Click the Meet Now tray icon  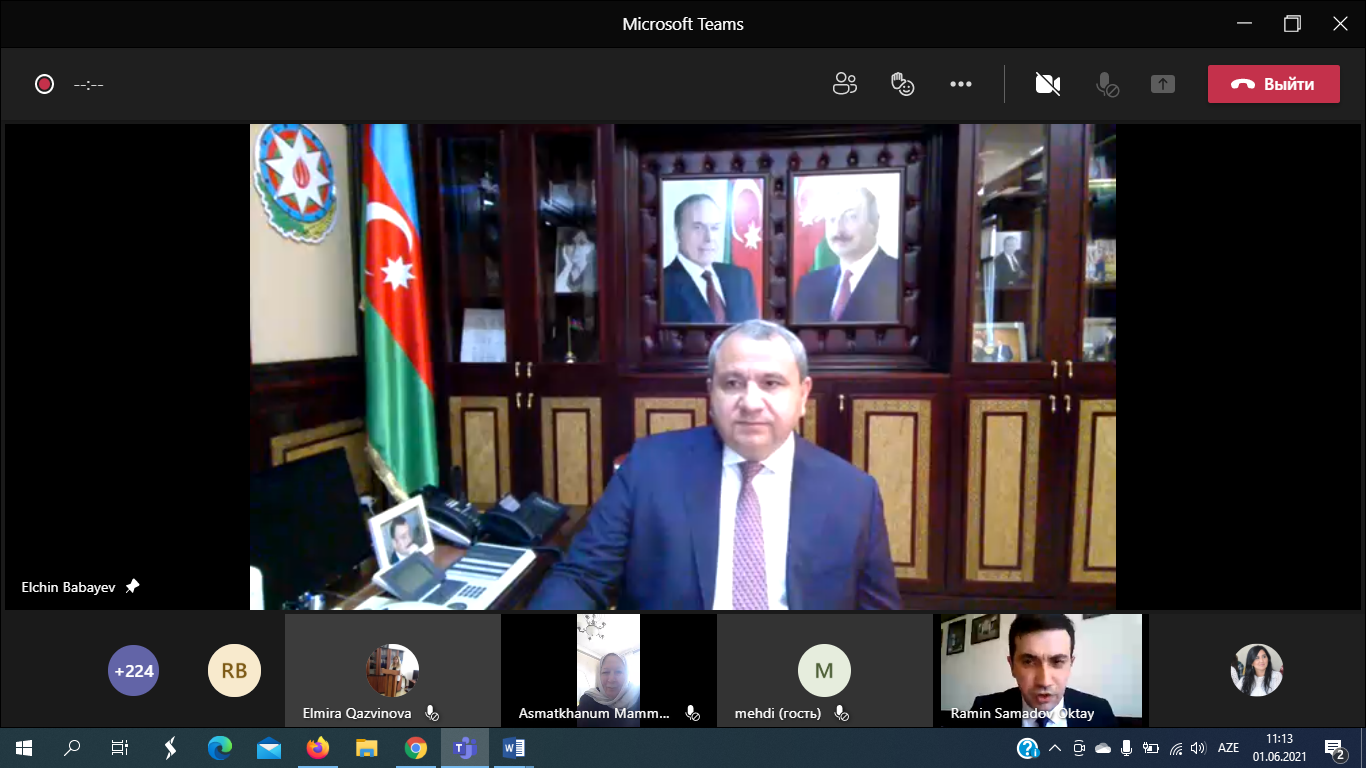coord(1079,748)
